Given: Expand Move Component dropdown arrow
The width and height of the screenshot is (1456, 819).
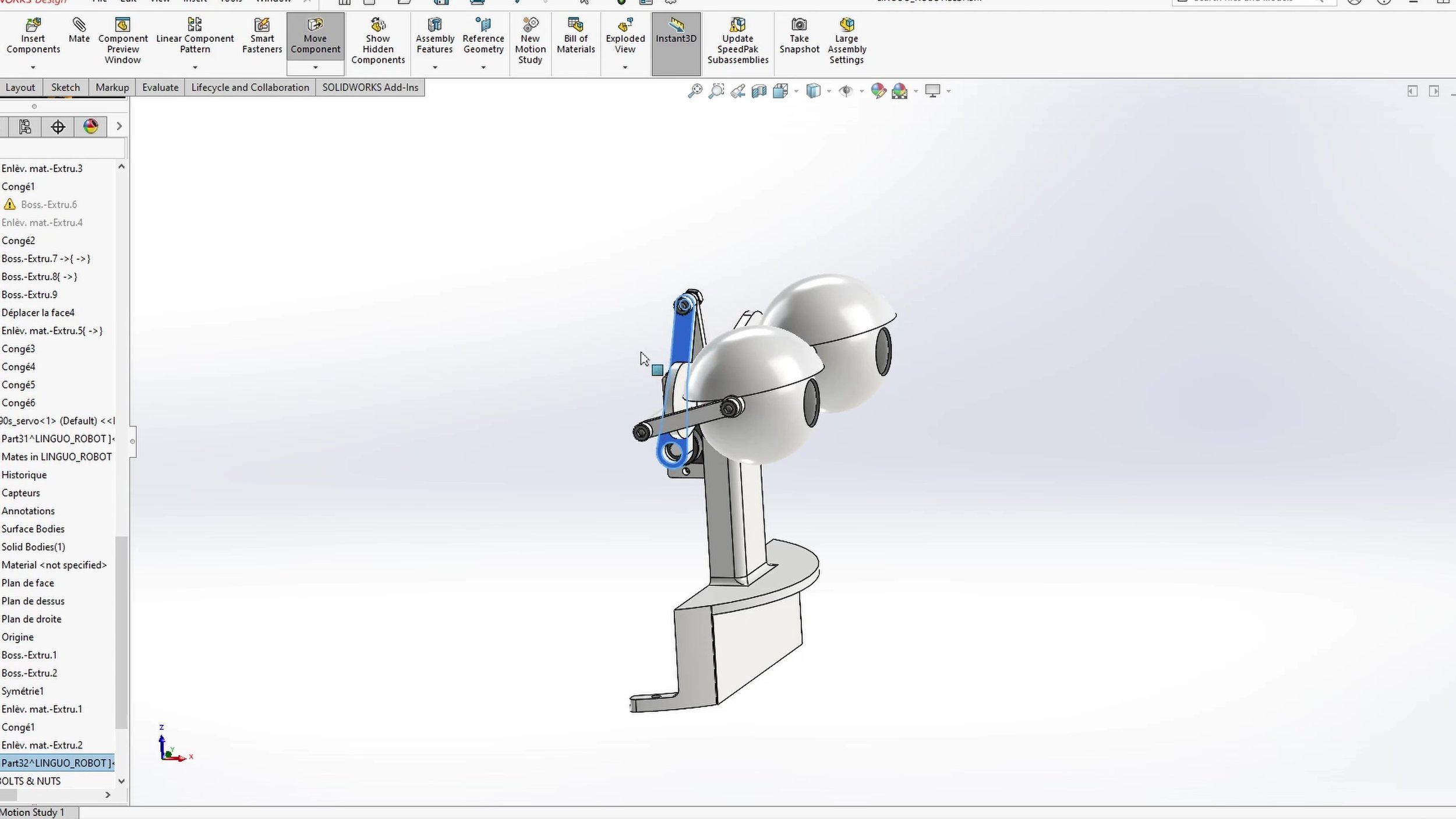Looking at the screenshot, I should tap(315, 68).
